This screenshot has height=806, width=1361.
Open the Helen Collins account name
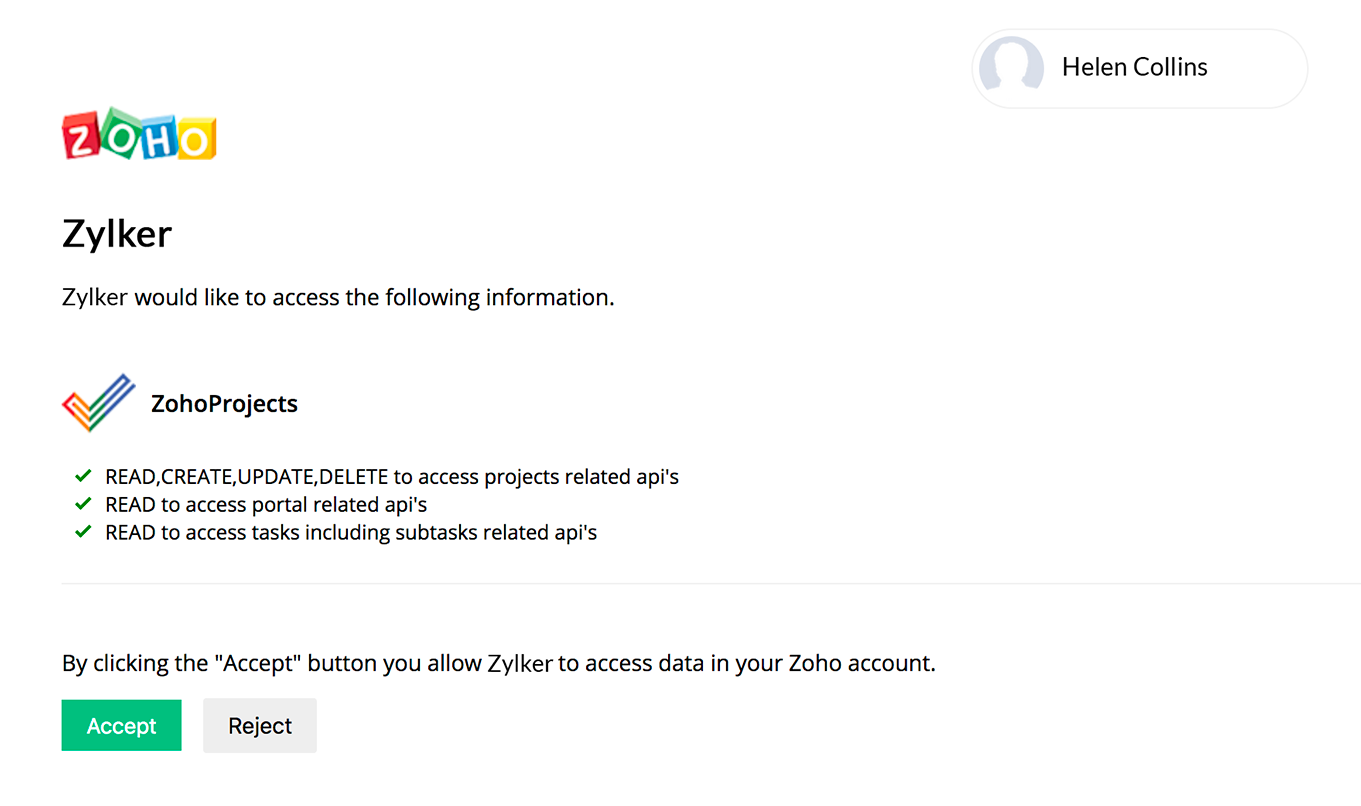click(x=1134, y=68)
